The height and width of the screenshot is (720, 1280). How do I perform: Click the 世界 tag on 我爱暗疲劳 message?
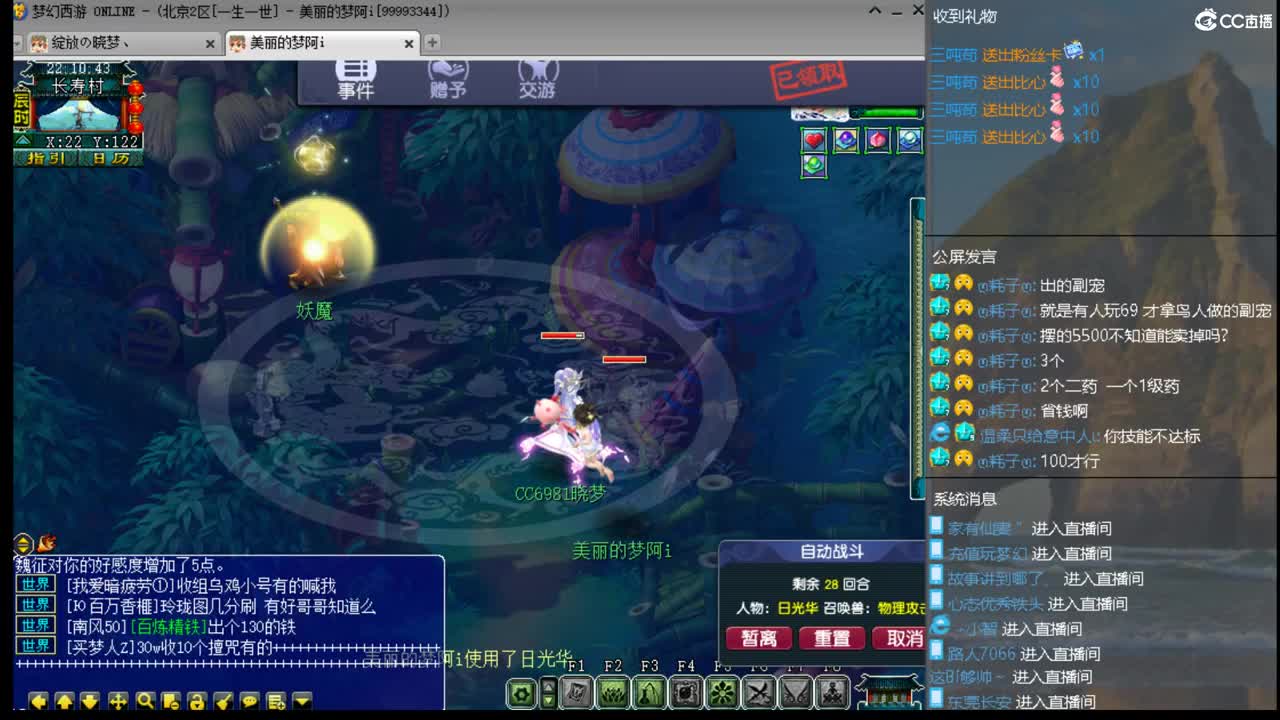(36, 585)
